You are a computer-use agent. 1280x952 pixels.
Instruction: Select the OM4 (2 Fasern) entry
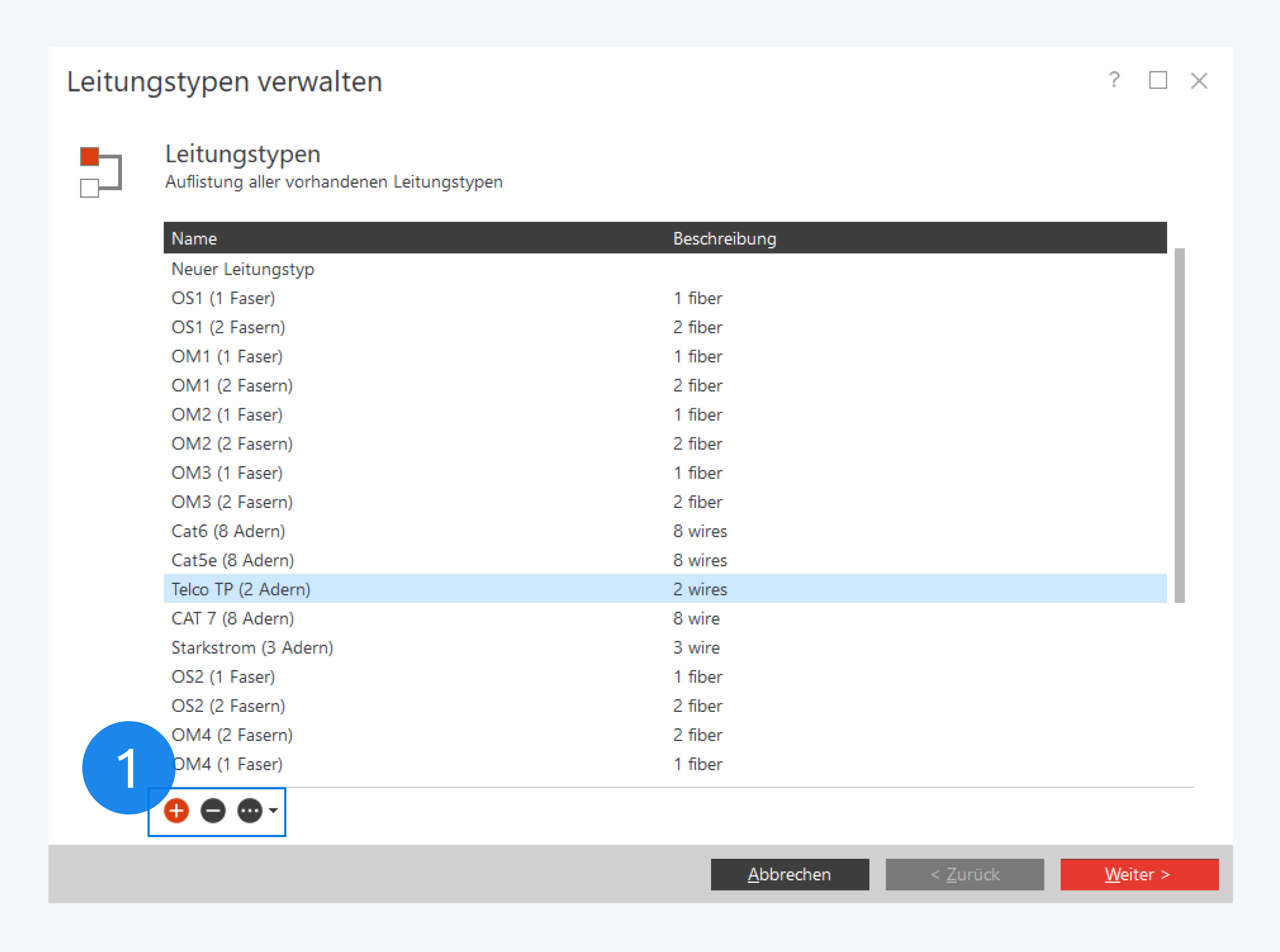click(232, 735)
